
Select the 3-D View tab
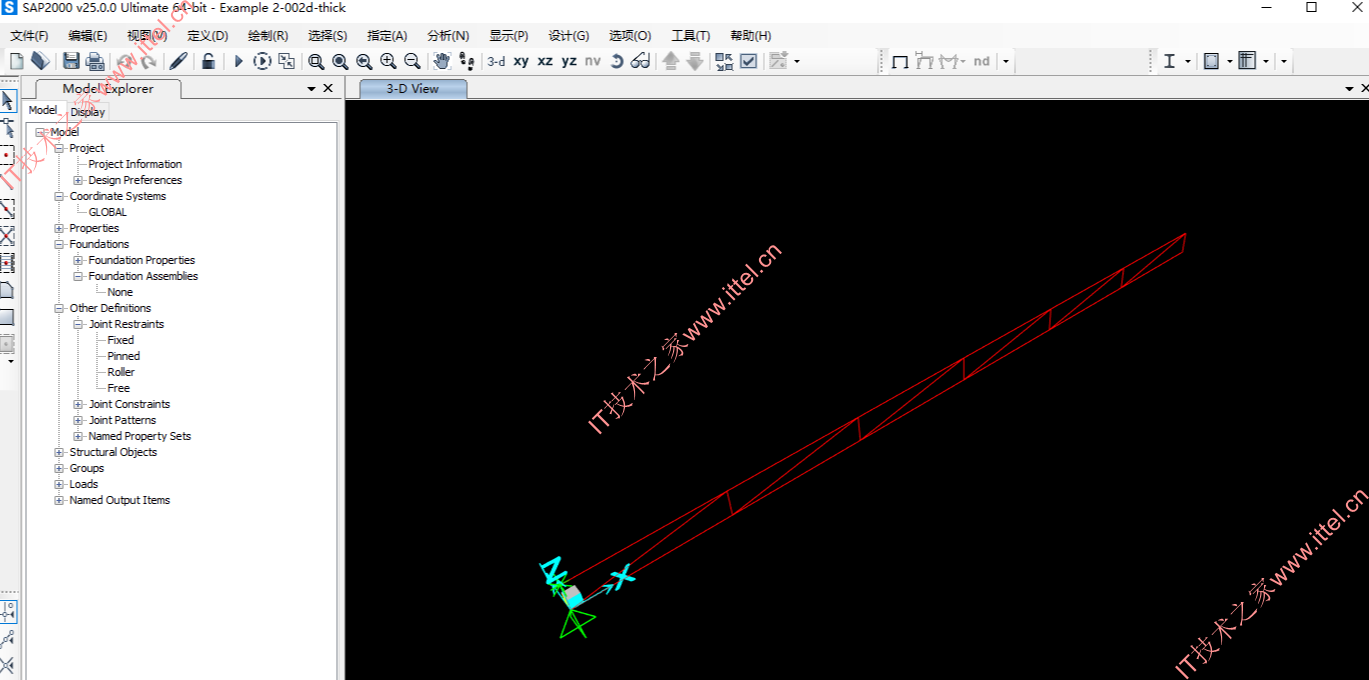(412, 89)
